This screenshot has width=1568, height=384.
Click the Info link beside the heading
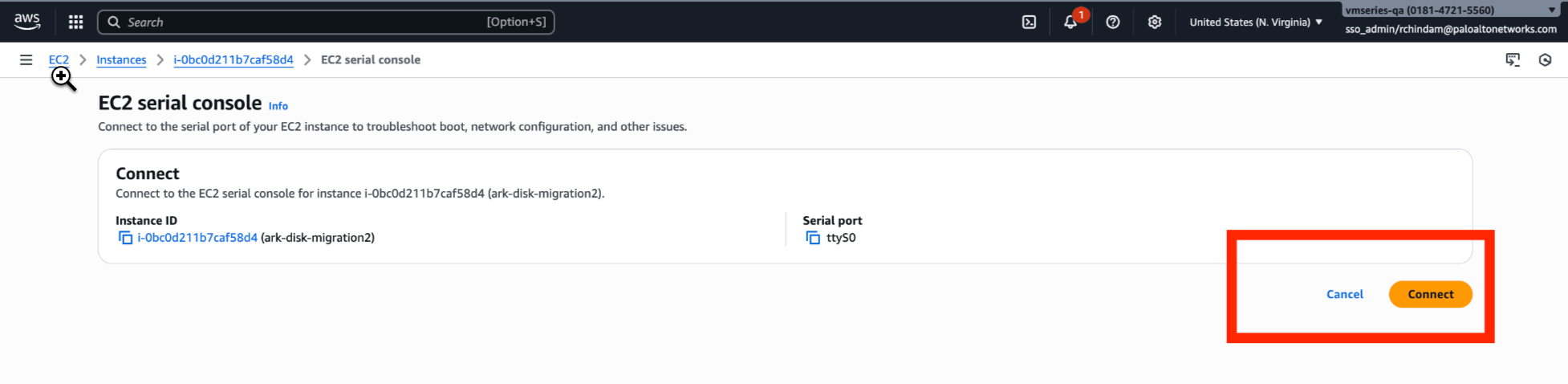coord(278,106)
